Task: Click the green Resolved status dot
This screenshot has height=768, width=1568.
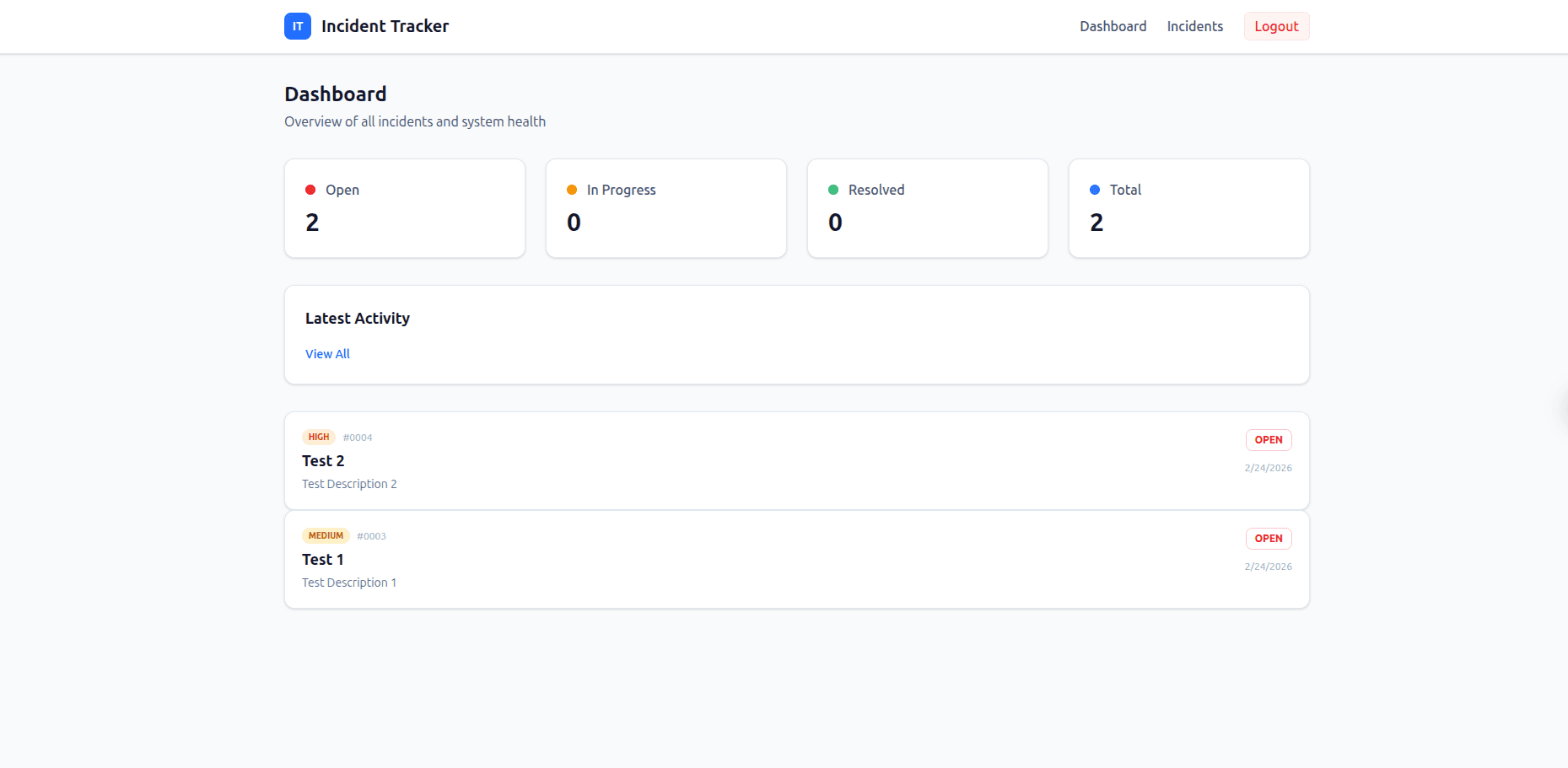Action: pos(833,189)
